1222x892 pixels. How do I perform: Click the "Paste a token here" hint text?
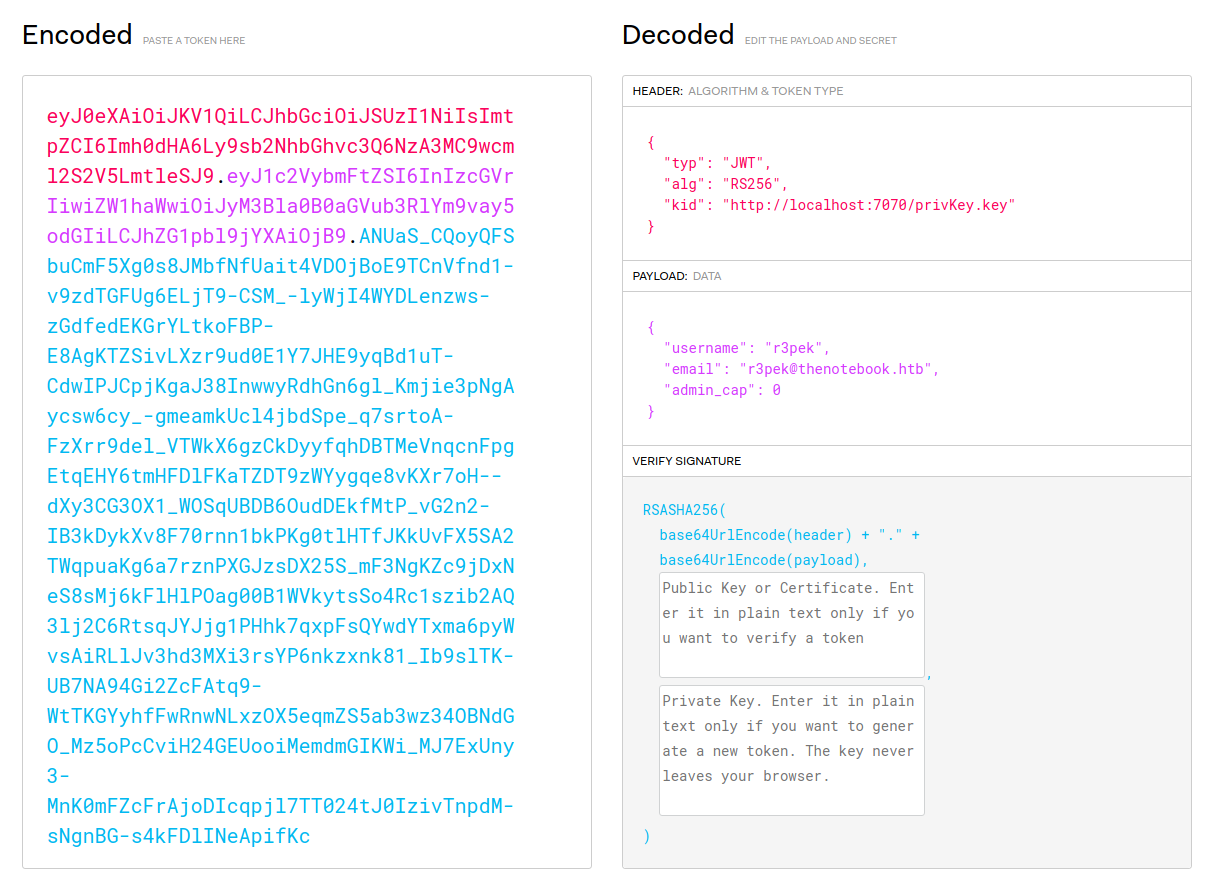point(193,41)
